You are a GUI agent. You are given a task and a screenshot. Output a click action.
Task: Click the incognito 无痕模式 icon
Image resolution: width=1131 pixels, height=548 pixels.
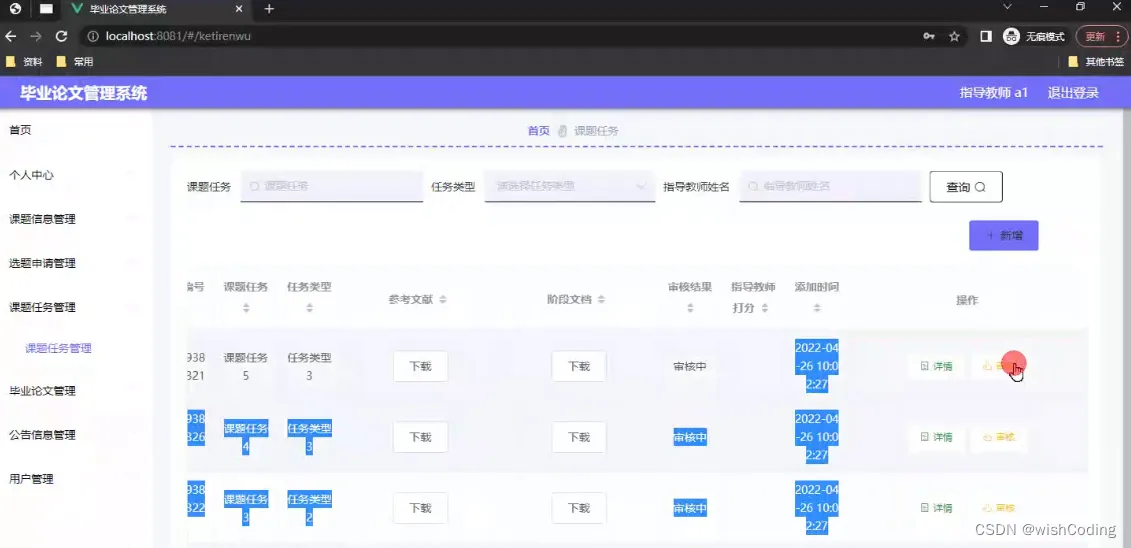(x=1011, y=36)
